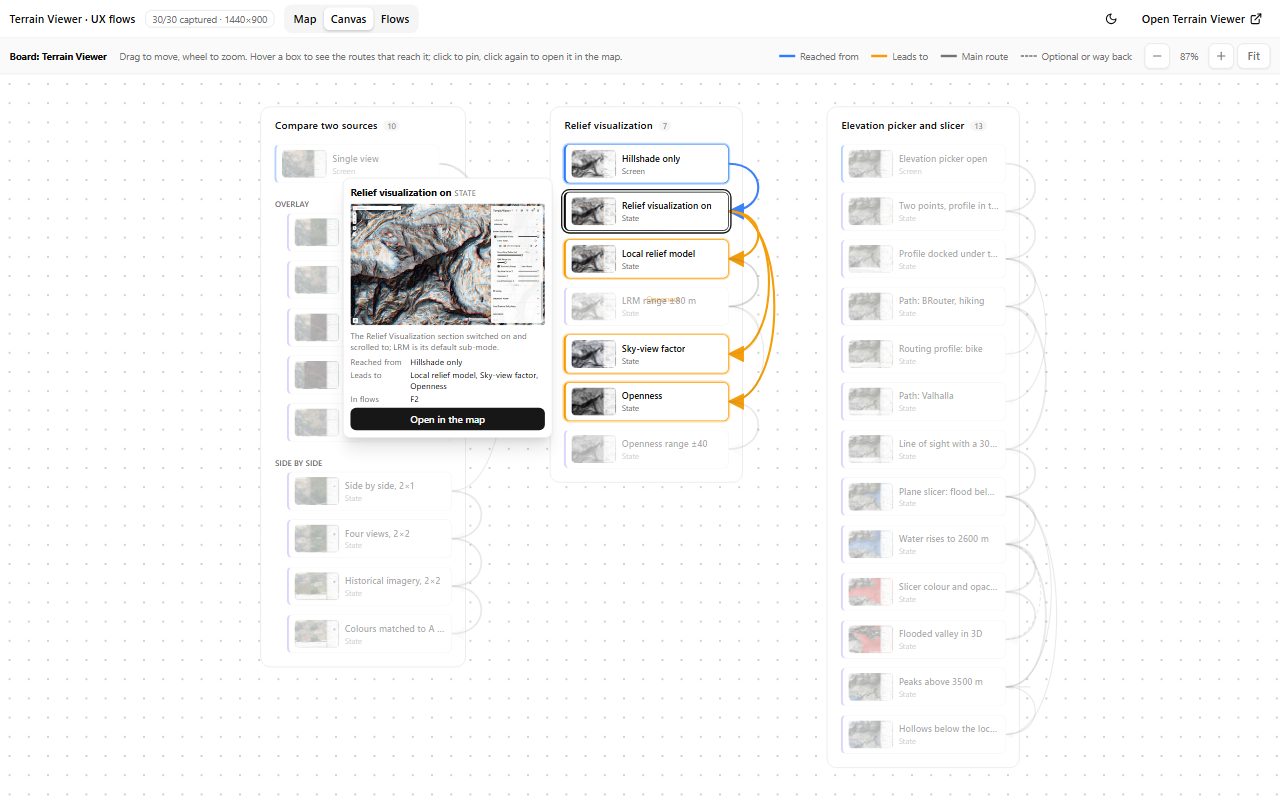Click the OVERLAY section label
This screenshot has height=800, width=1280.
(292, 204)
